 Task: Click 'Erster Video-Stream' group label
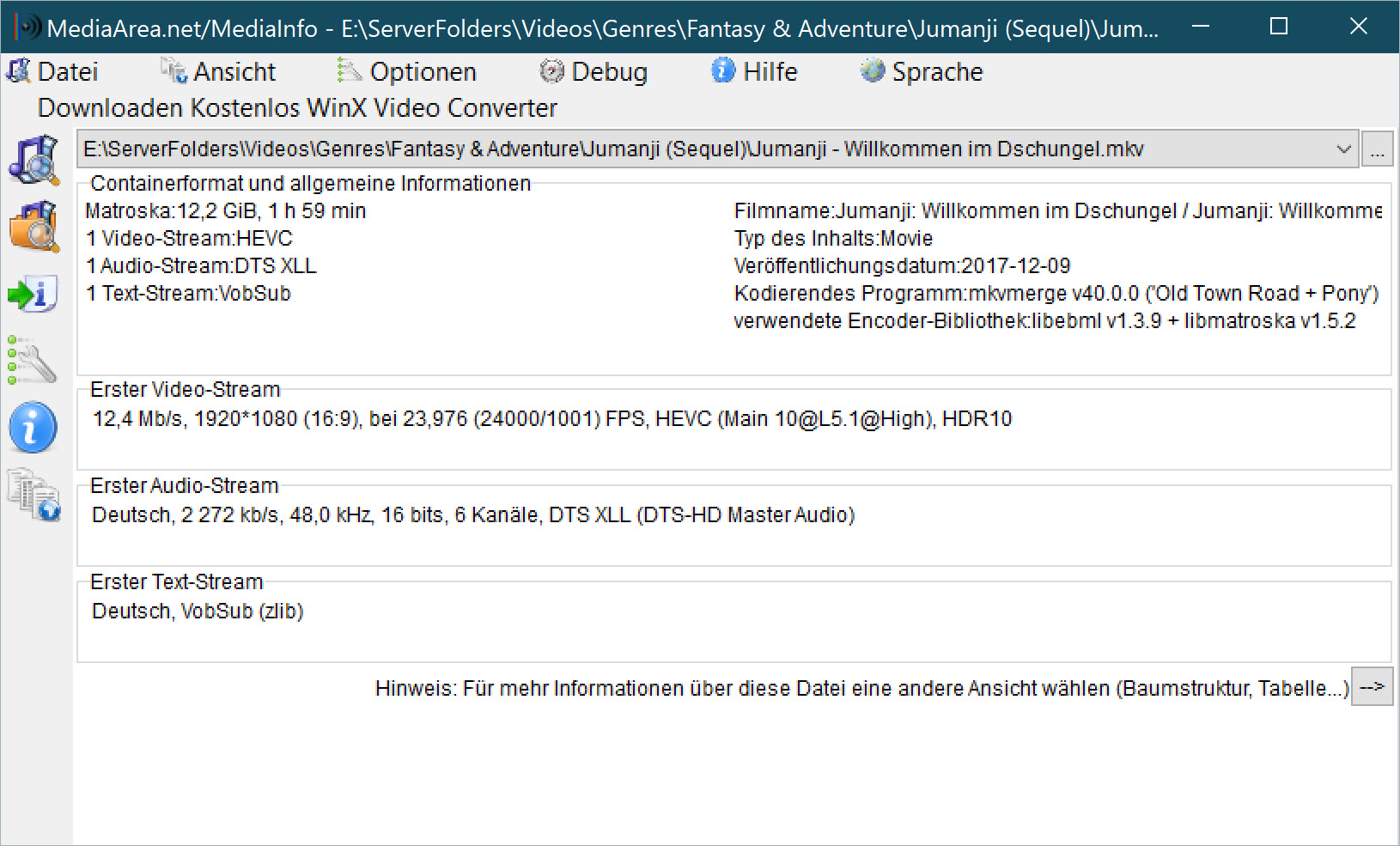pos(185,390)
